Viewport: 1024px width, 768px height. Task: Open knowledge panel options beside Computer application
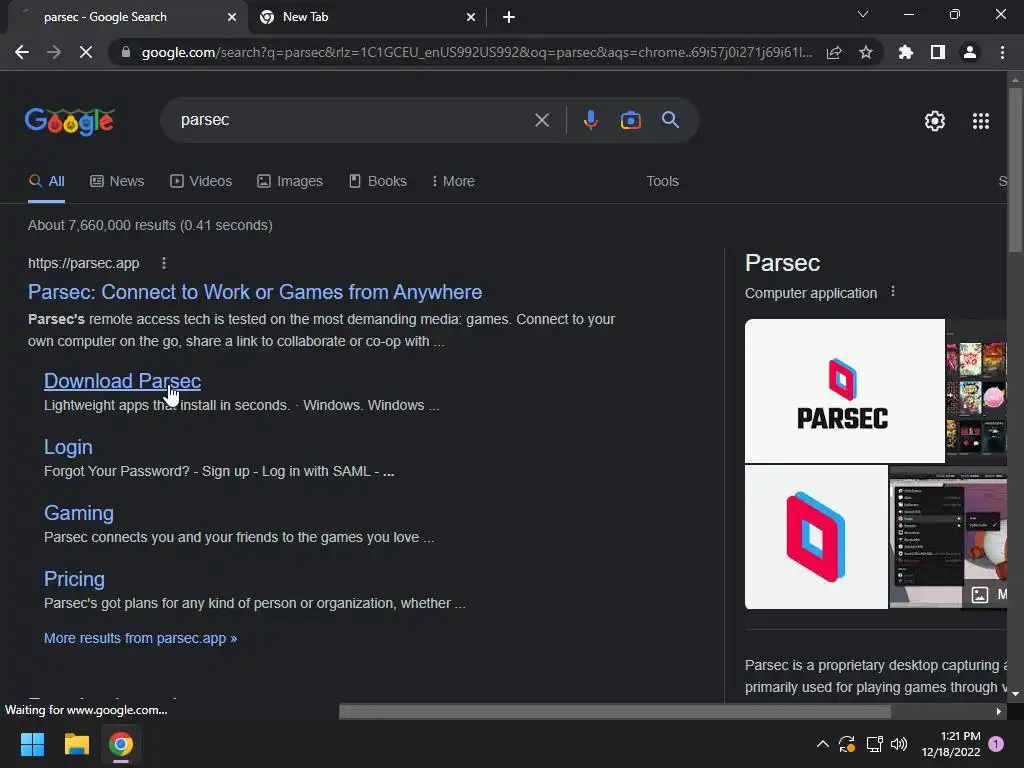(x=893, y=292)
